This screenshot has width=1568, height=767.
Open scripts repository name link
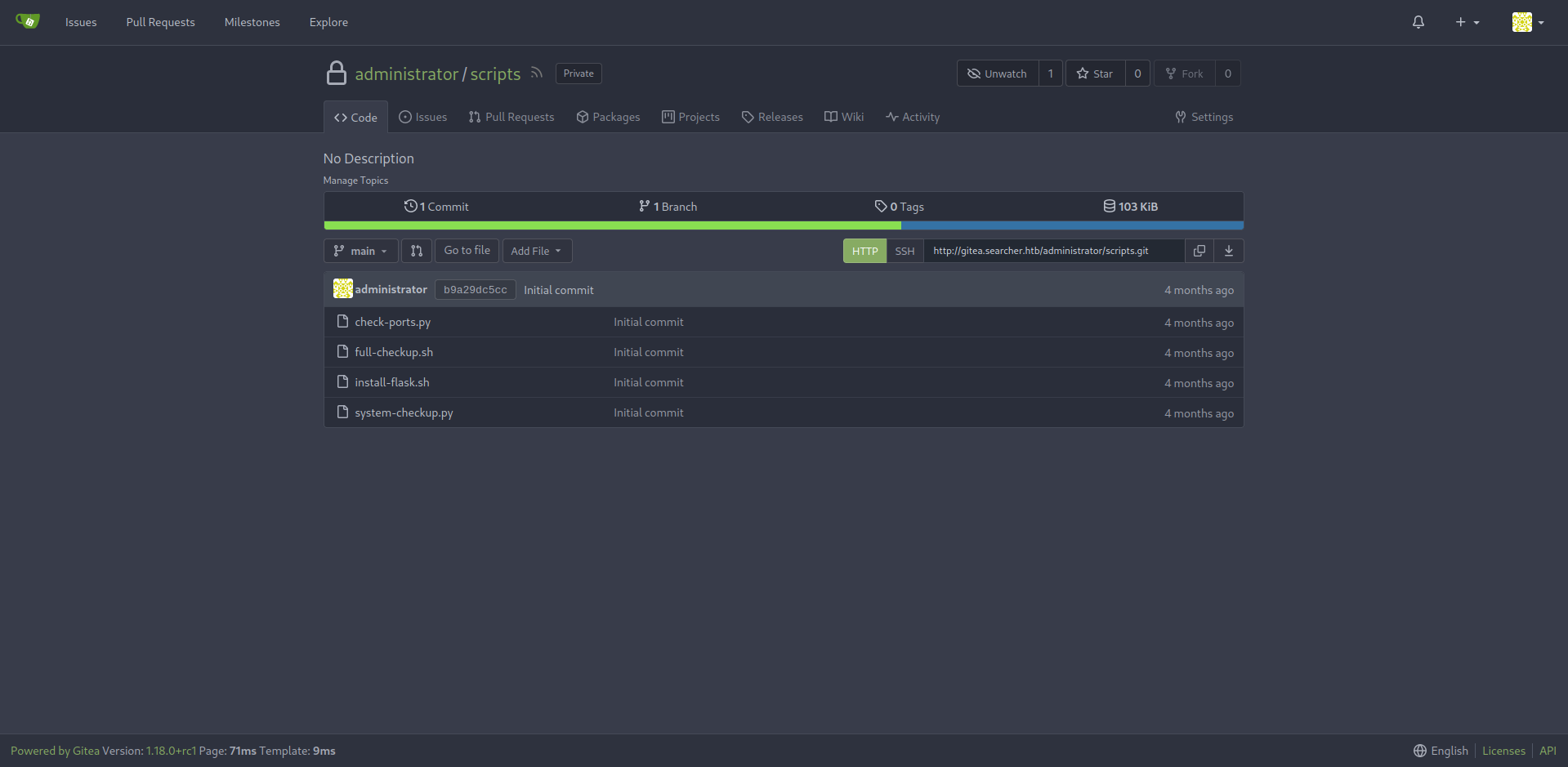click(495, 74)
